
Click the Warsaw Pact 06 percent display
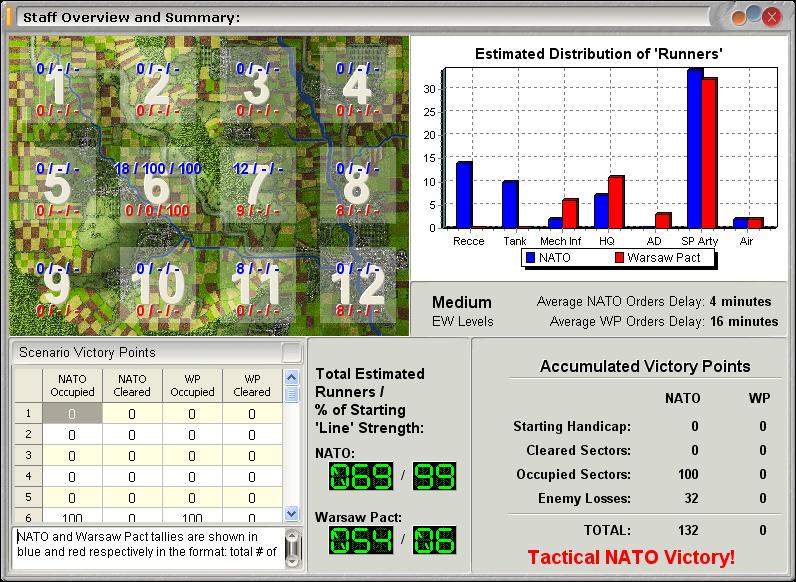[435, 540]
